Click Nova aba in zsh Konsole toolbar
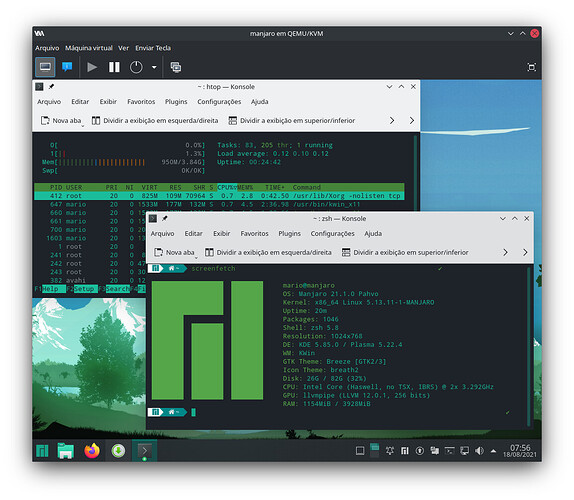574x500 pixels. point(175,252)
